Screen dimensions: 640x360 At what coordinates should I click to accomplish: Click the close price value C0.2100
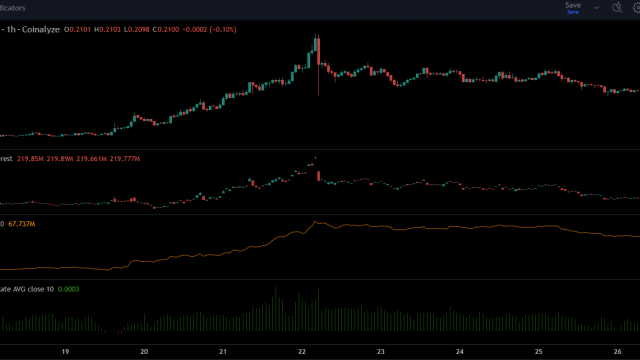coord(166,29)
